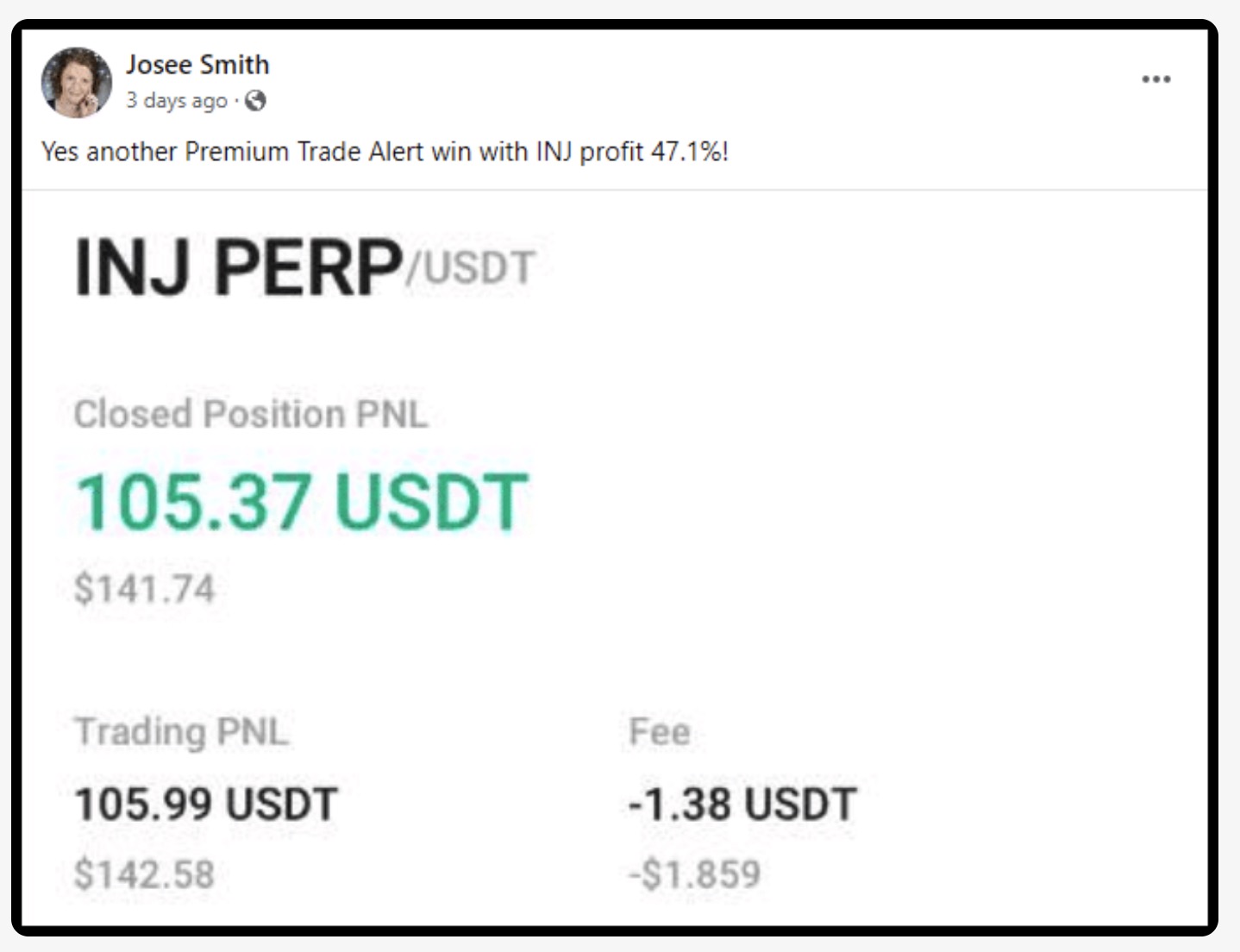Select the 'Trading PNL' label
This screenshot has height=952, width=1240.
coord(181,732)
